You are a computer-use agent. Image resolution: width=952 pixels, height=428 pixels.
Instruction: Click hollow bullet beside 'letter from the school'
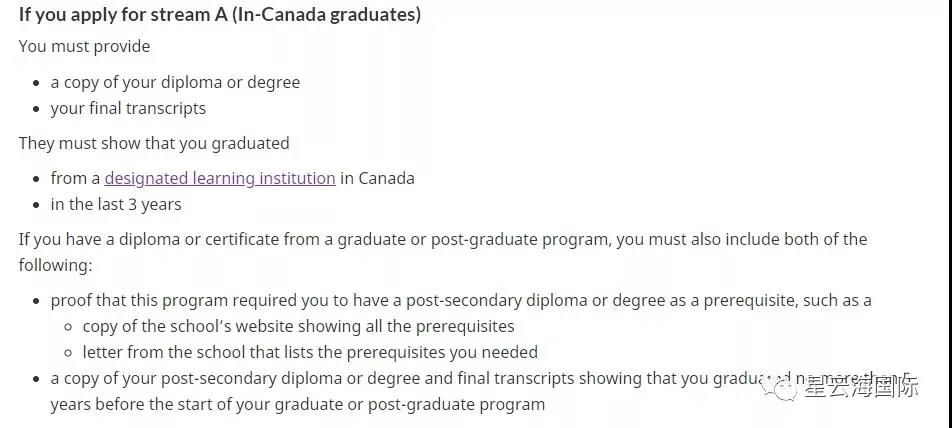(68, 353)
